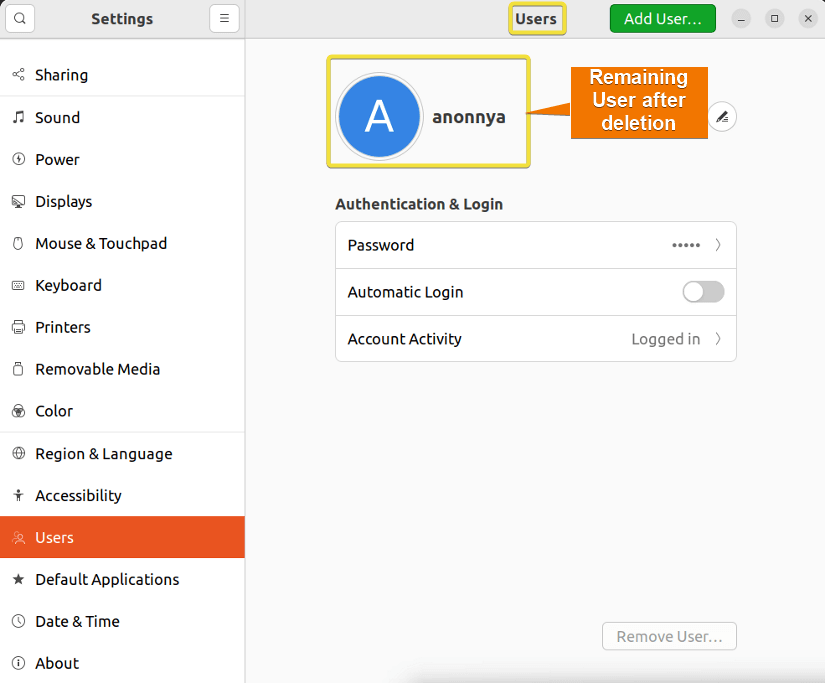Open Printers settings
The image size is (825, 683).
[122, 327]
